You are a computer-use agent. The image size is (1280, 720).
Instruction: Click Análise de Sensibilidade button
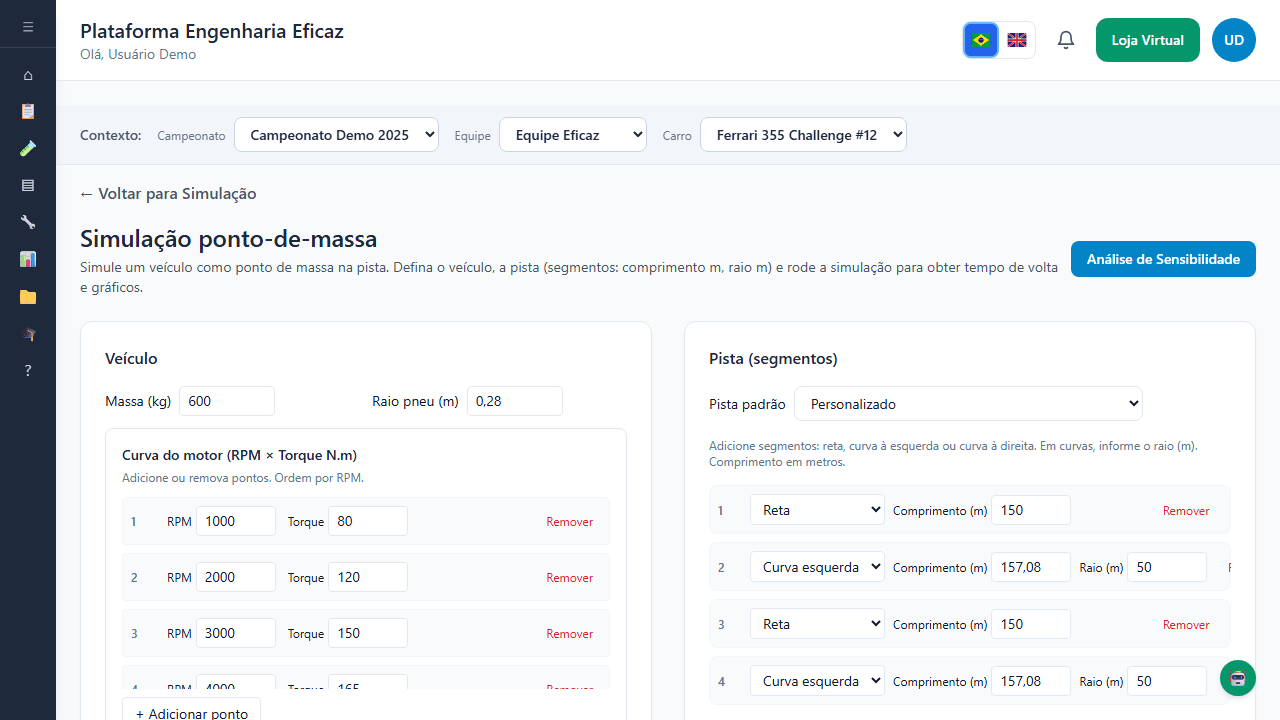(1163, 259)
